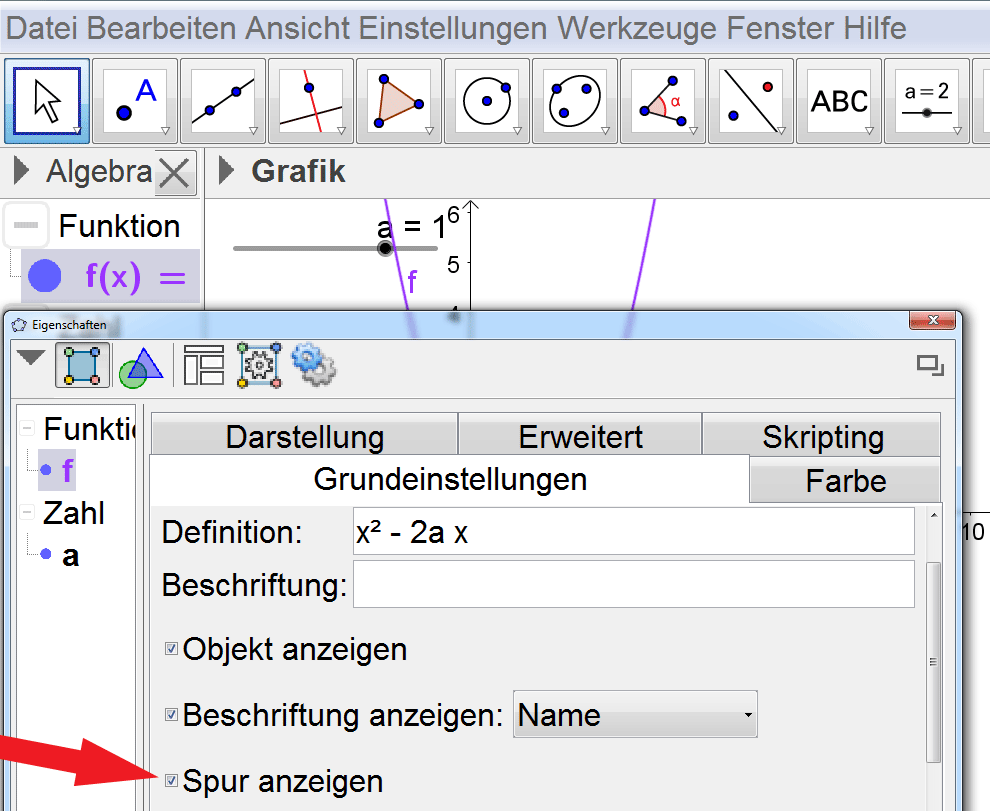Disable the Spur anzeigen checkbox

pyautogui.click(x=171, y=780)
